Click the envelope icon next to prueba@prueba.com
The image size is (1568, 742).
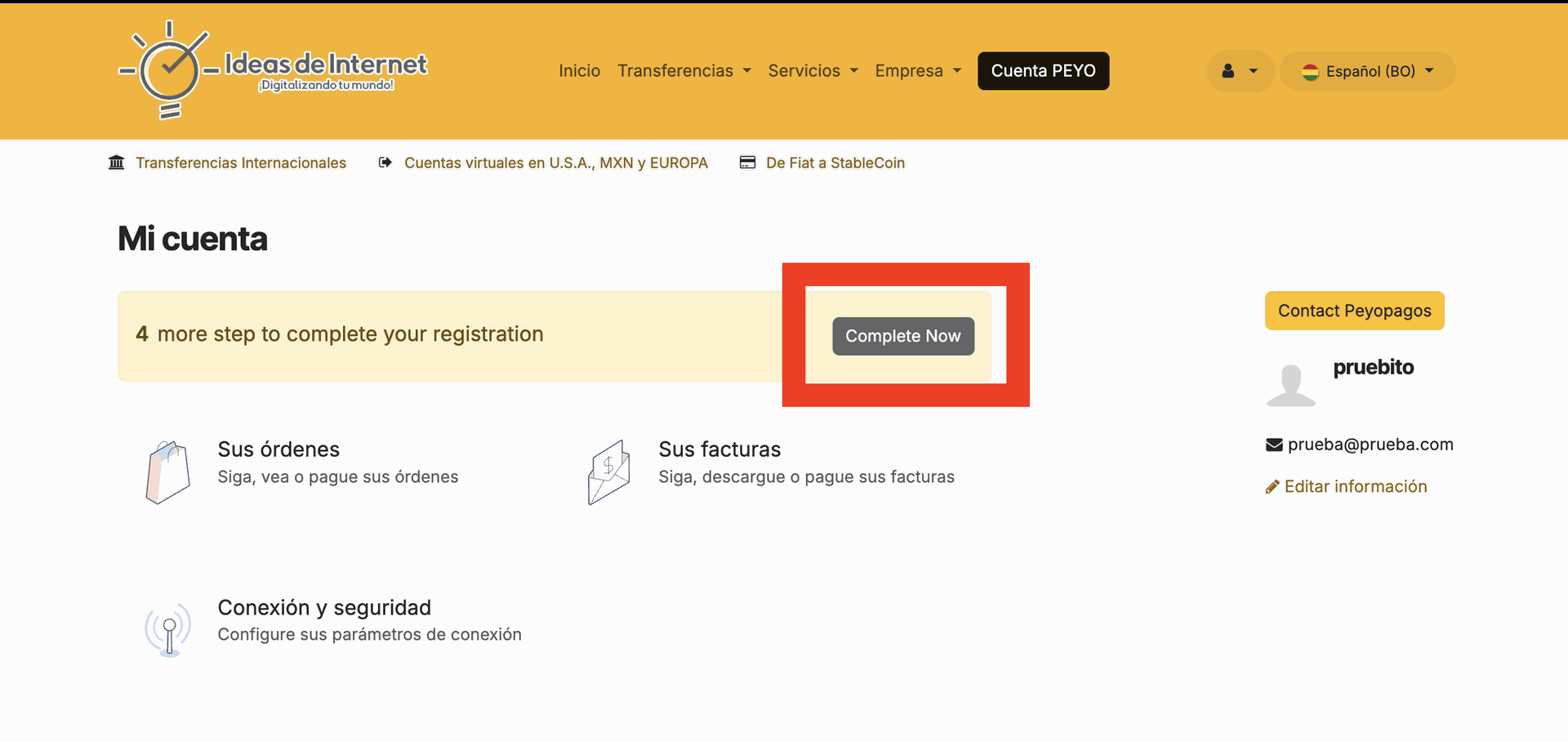tap(1274, 445)
